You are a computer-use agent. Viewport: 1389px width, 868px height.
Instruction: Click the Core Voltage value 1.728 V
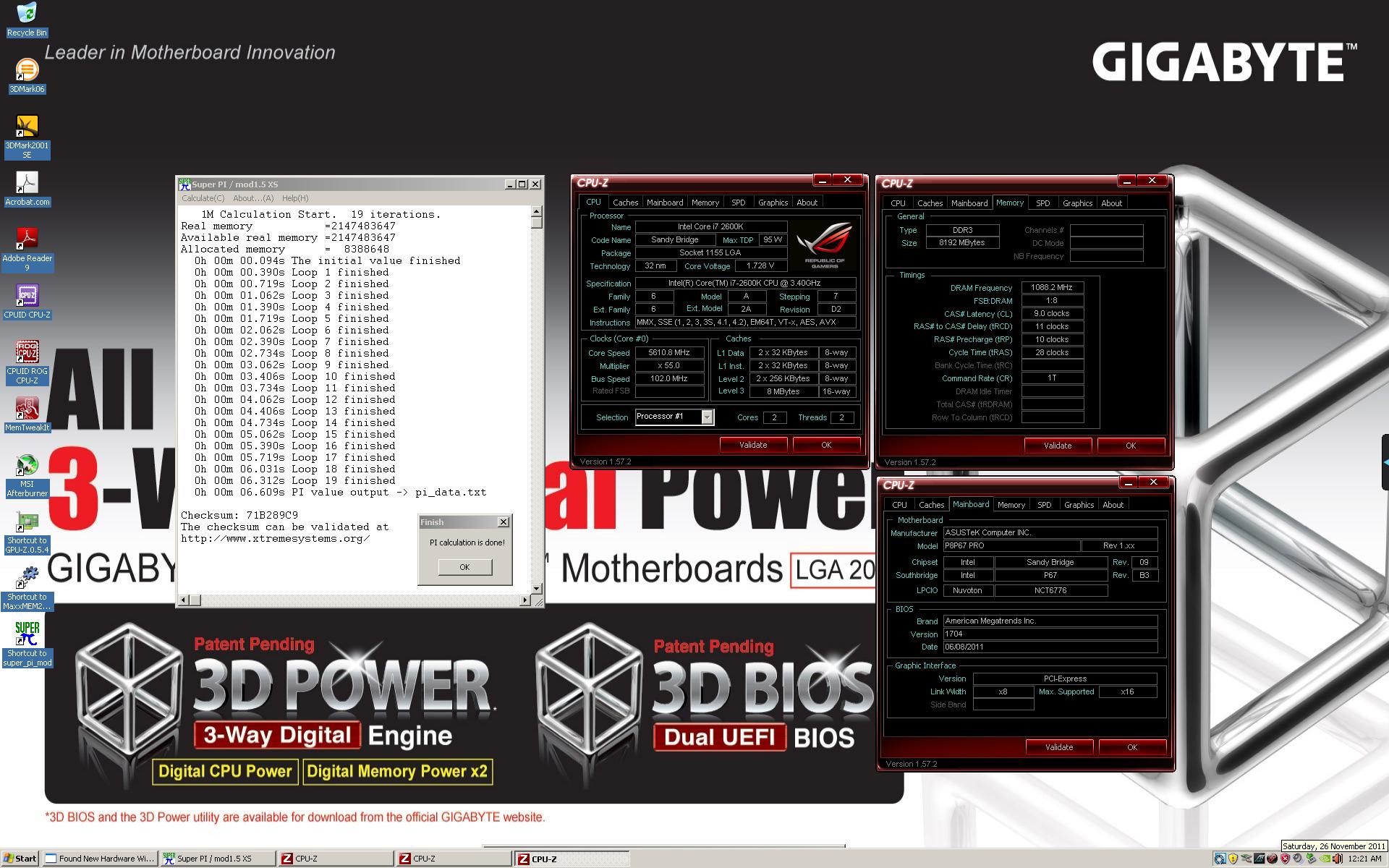(x=760, y=265)
